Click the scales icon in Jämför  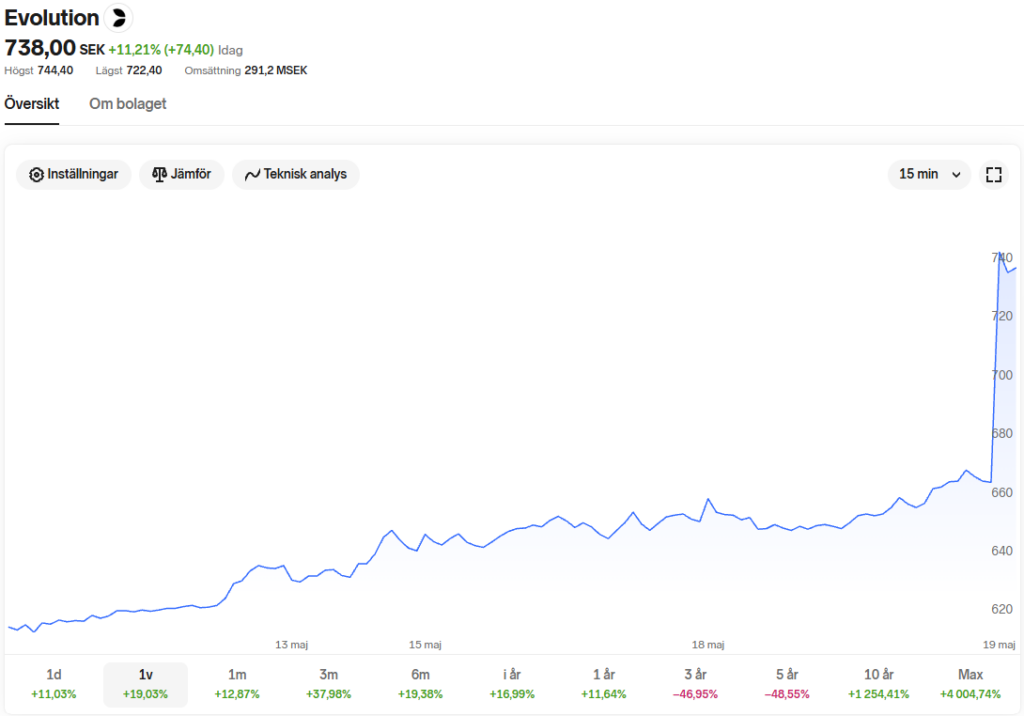(159, 174)
